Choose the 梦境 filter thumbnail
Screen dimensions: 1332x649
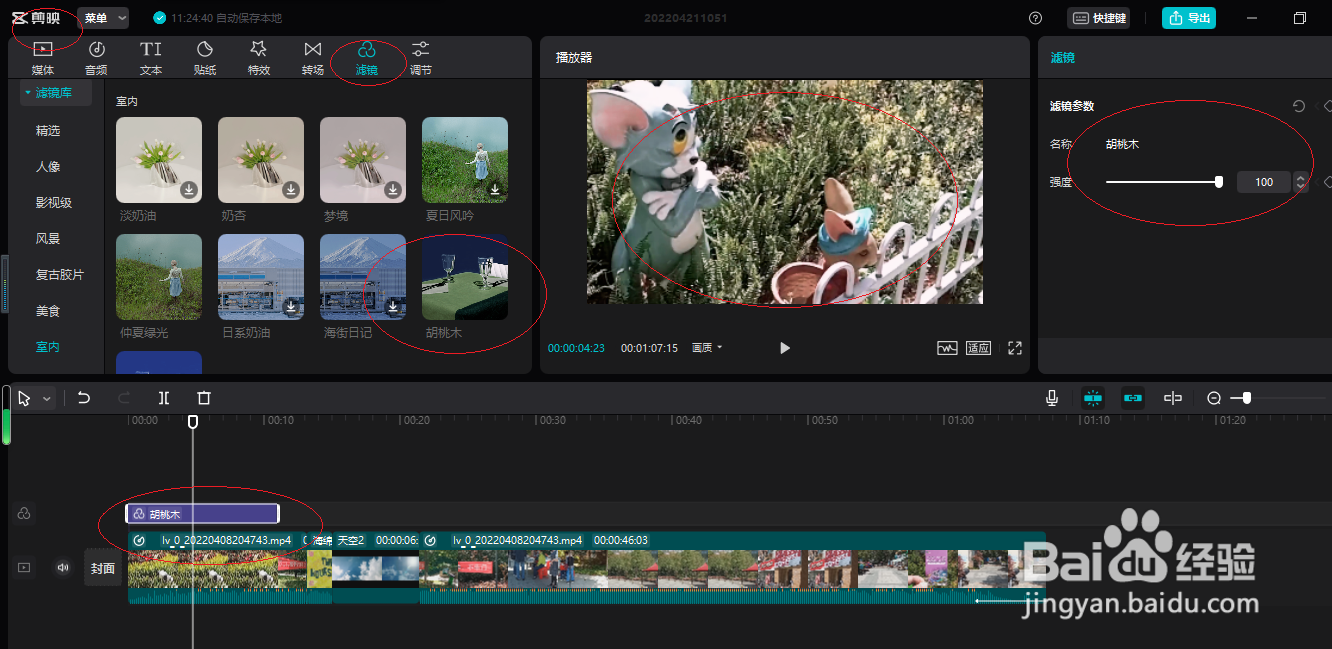363,160
